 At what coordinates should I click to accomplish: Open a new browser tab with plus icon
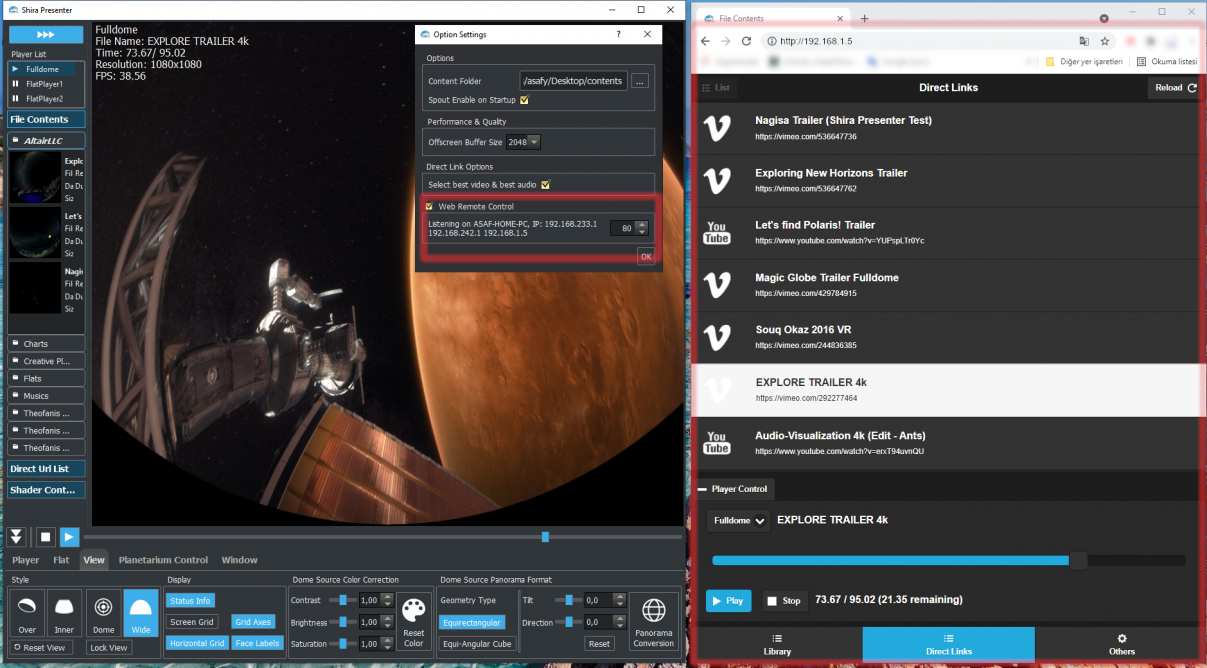pyautogui.click(x=864, y=18)
